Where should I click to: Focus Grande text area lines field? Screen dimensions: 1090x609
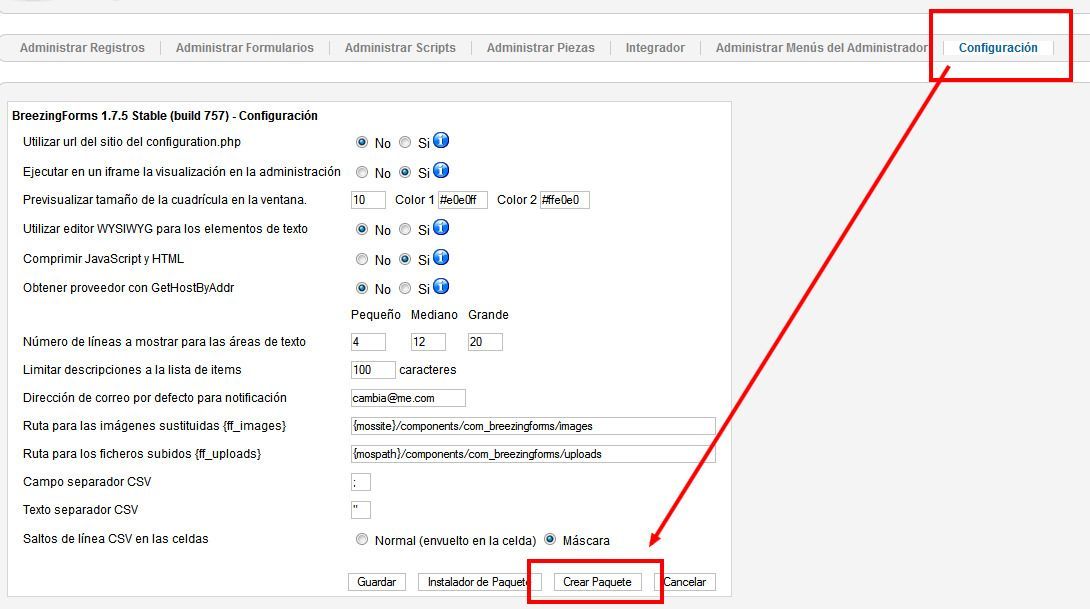[x=485, y=342]
